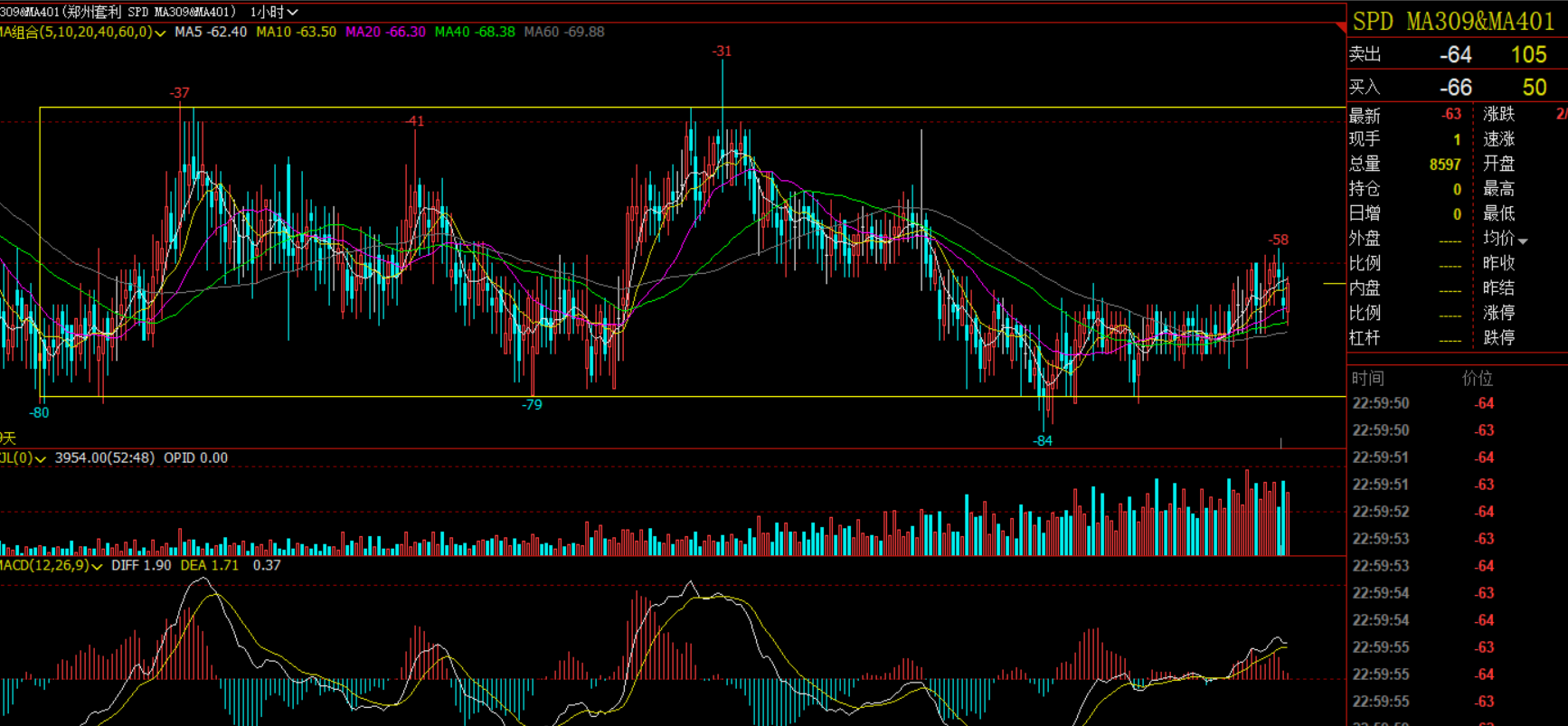Click the -31 high price marker
Image resolution: width=1568 pixels, height=726 pixels.
point(722,52)
